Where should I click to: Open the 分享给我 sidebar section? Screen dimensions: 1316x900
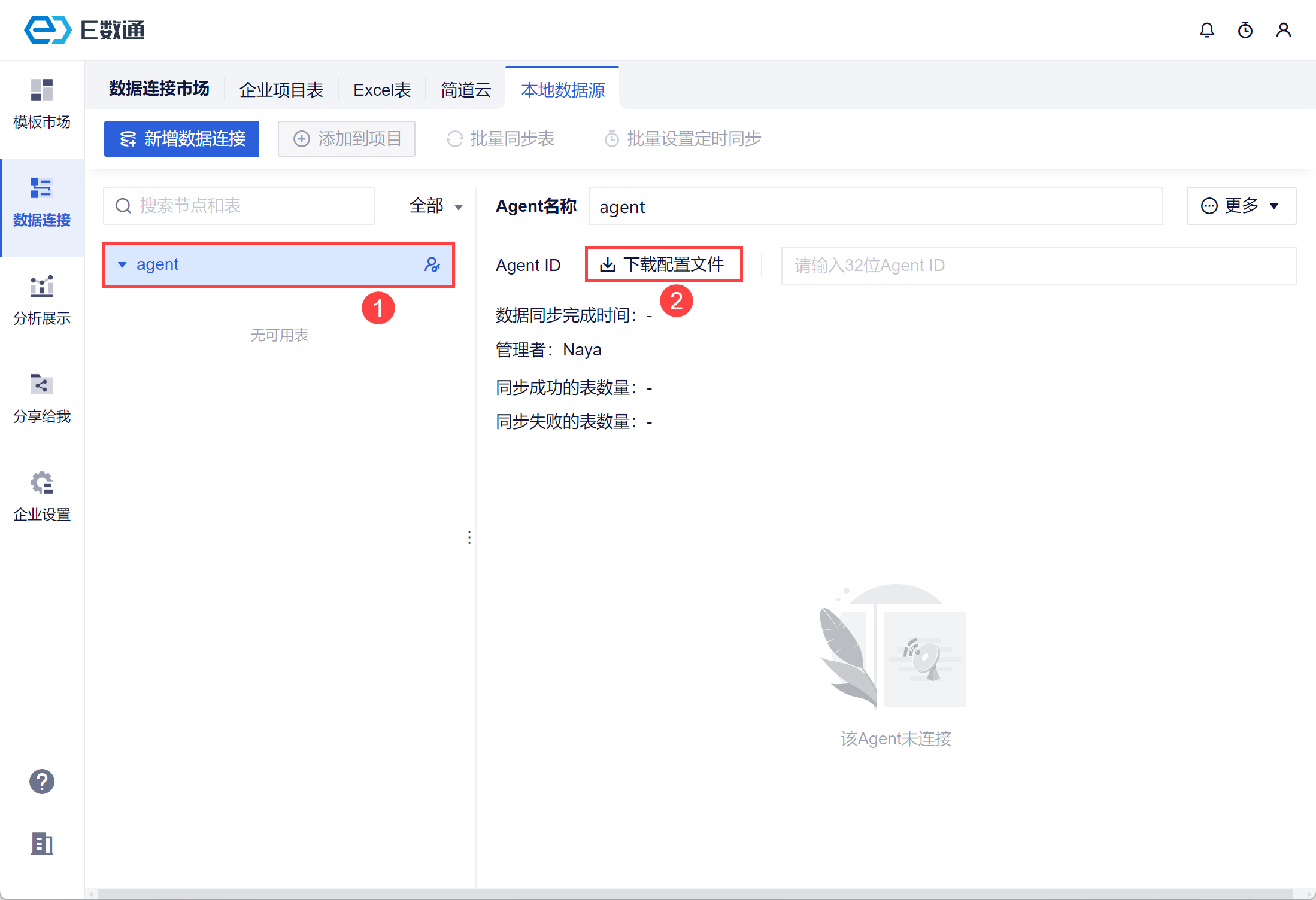[x=42, y=399]
